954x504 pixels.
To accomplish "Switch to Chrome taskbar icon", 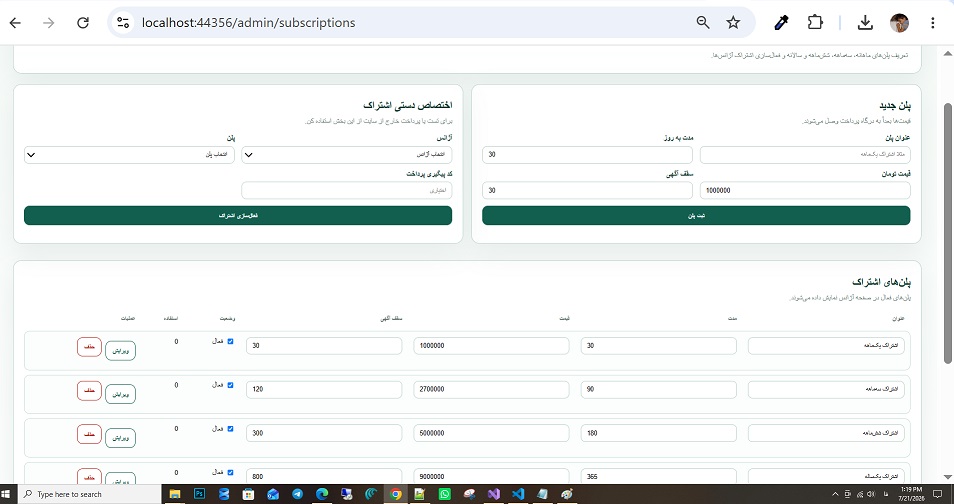I will click(395, 494).
